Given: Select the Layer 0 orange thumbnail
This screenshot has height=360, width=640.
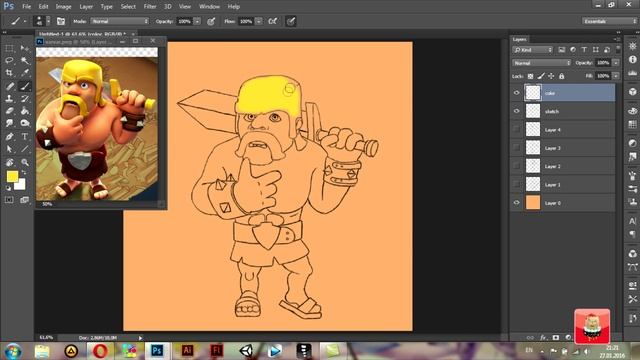Looking at the screenshot, I should [533, 203].
